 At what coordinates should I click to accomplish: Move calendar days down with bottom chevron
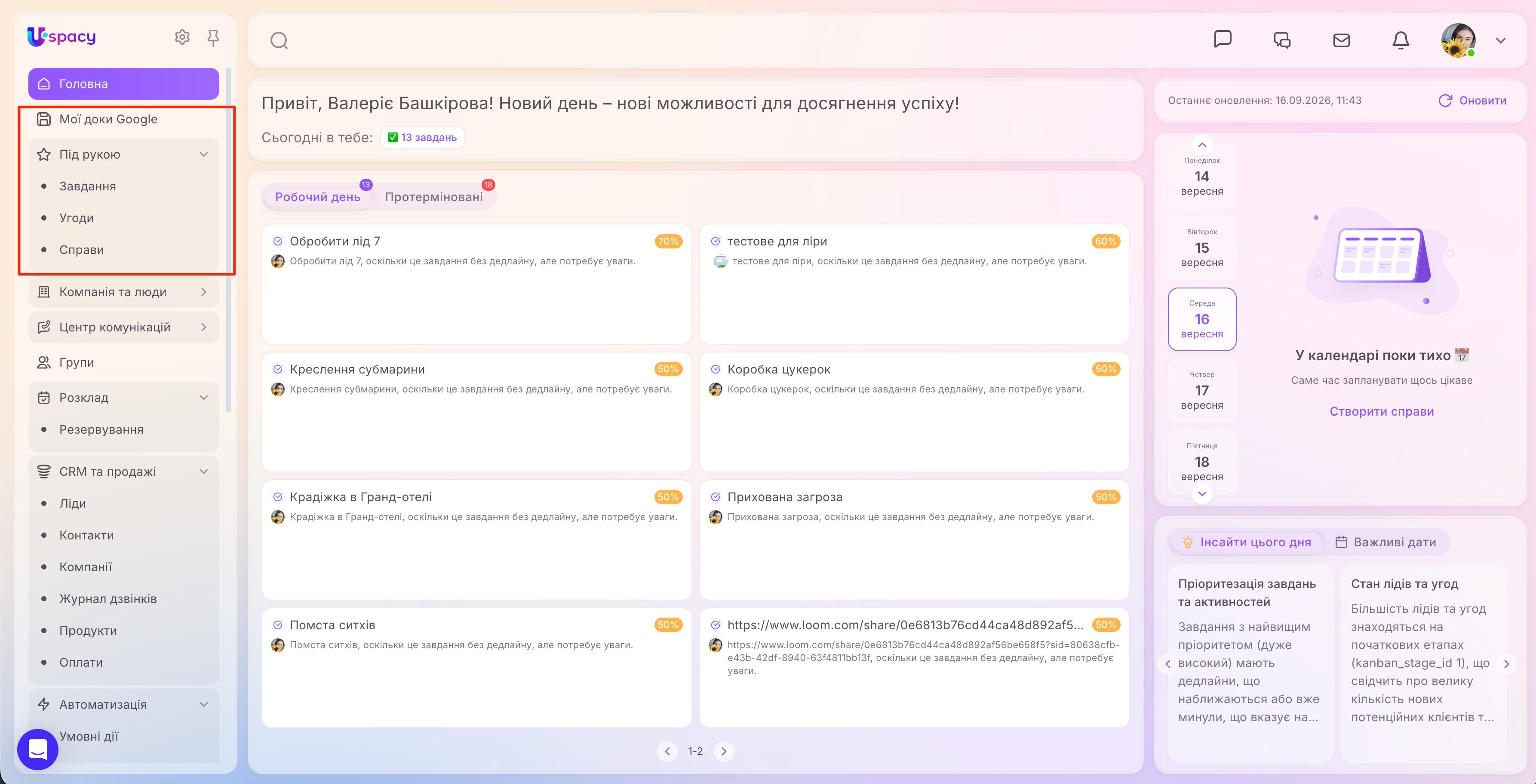pyautogui.click(x=1202, y=493)
